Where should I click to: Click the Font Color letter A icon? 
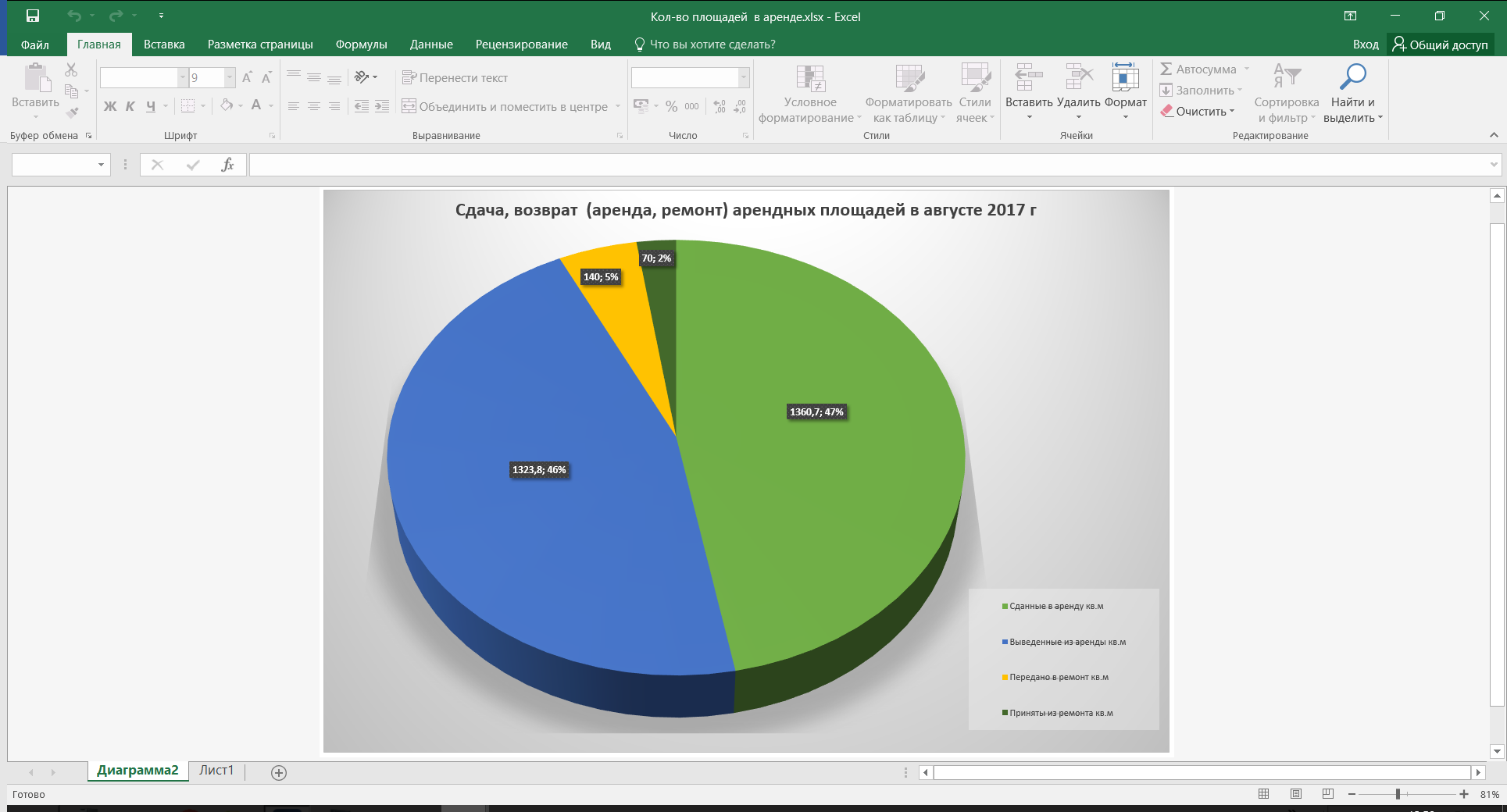(x=256, y=105)
